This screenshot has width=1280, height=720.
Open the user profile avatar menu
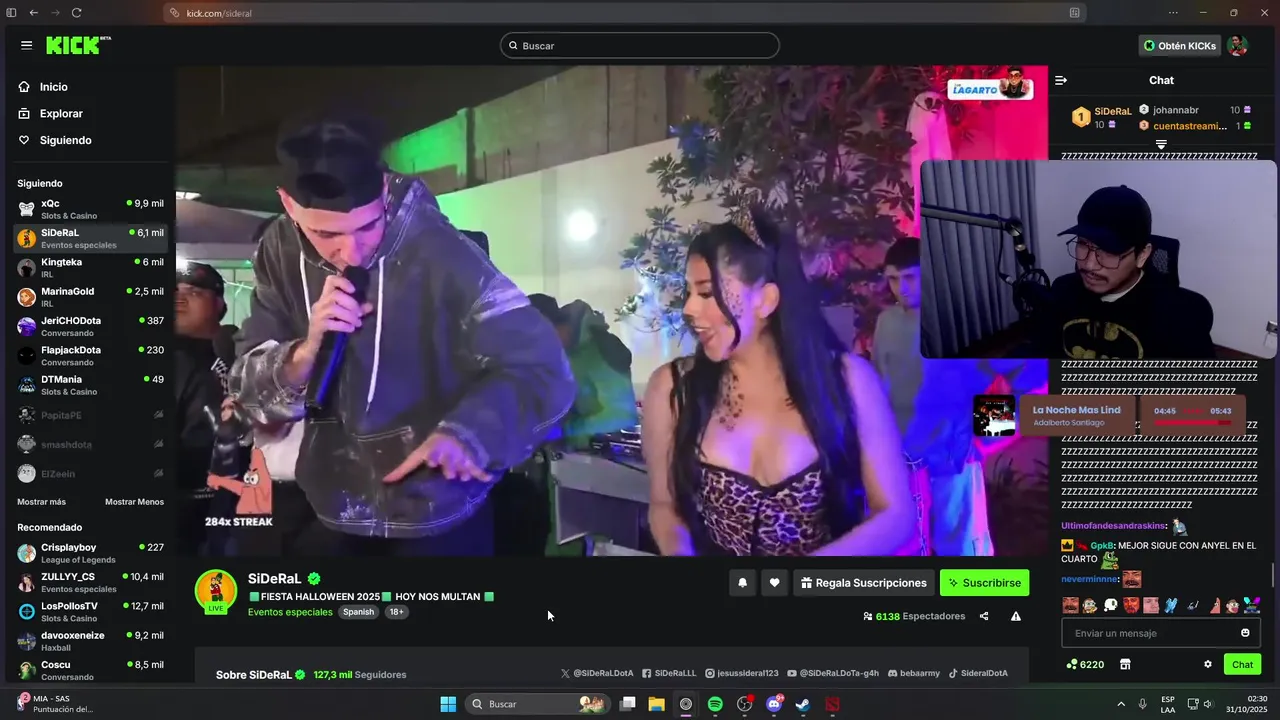point(1237,46)
